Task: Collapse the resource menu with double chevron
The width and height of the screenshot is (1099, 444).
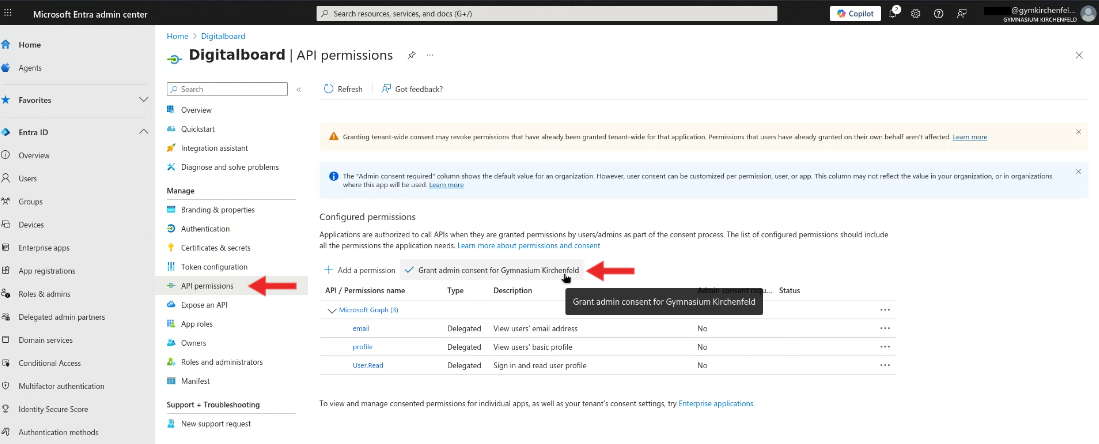Action: click(x=298, y=89)
